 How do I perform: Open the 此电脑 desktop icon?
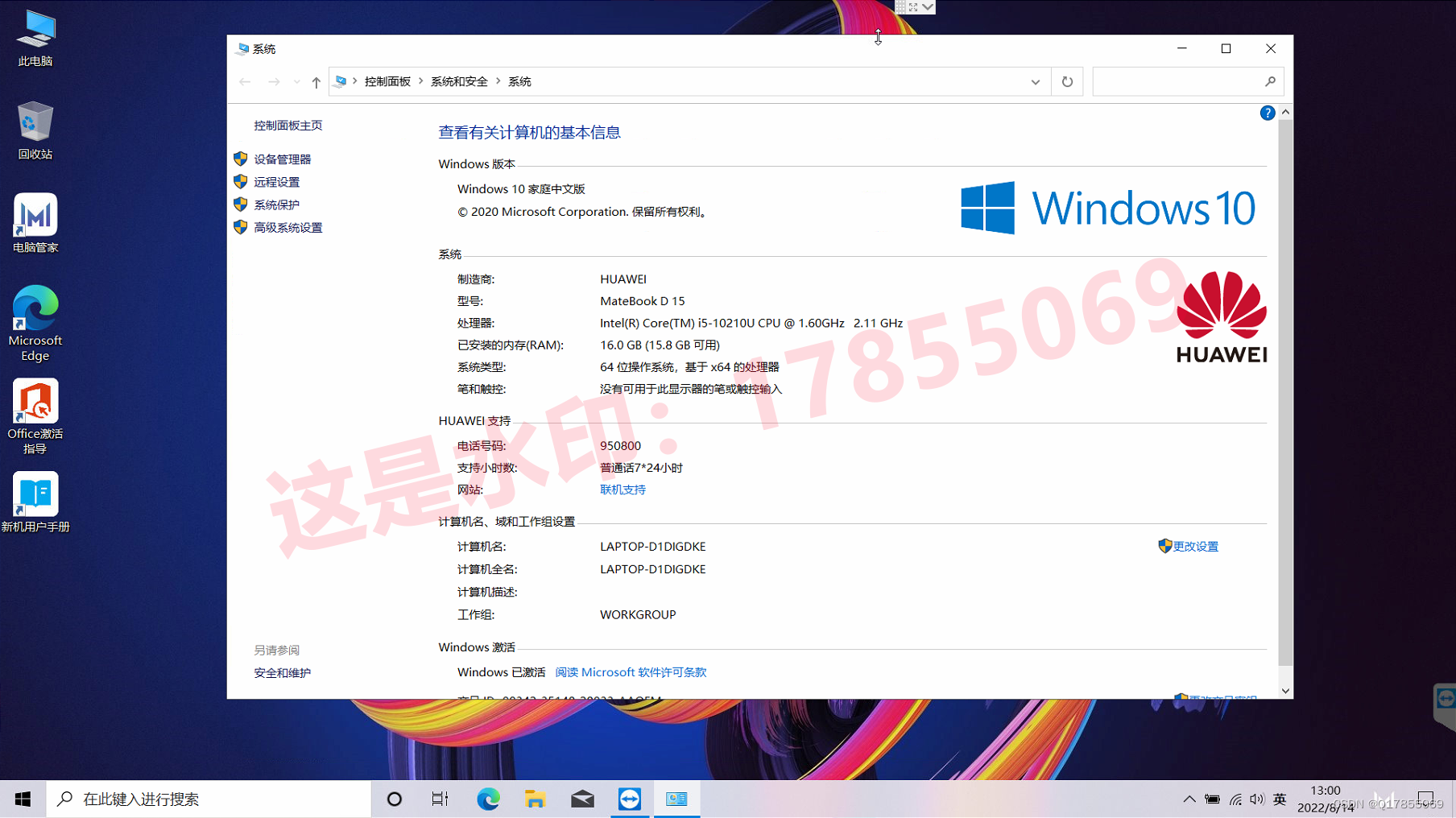pyautogui.click(x=35, y=38)
